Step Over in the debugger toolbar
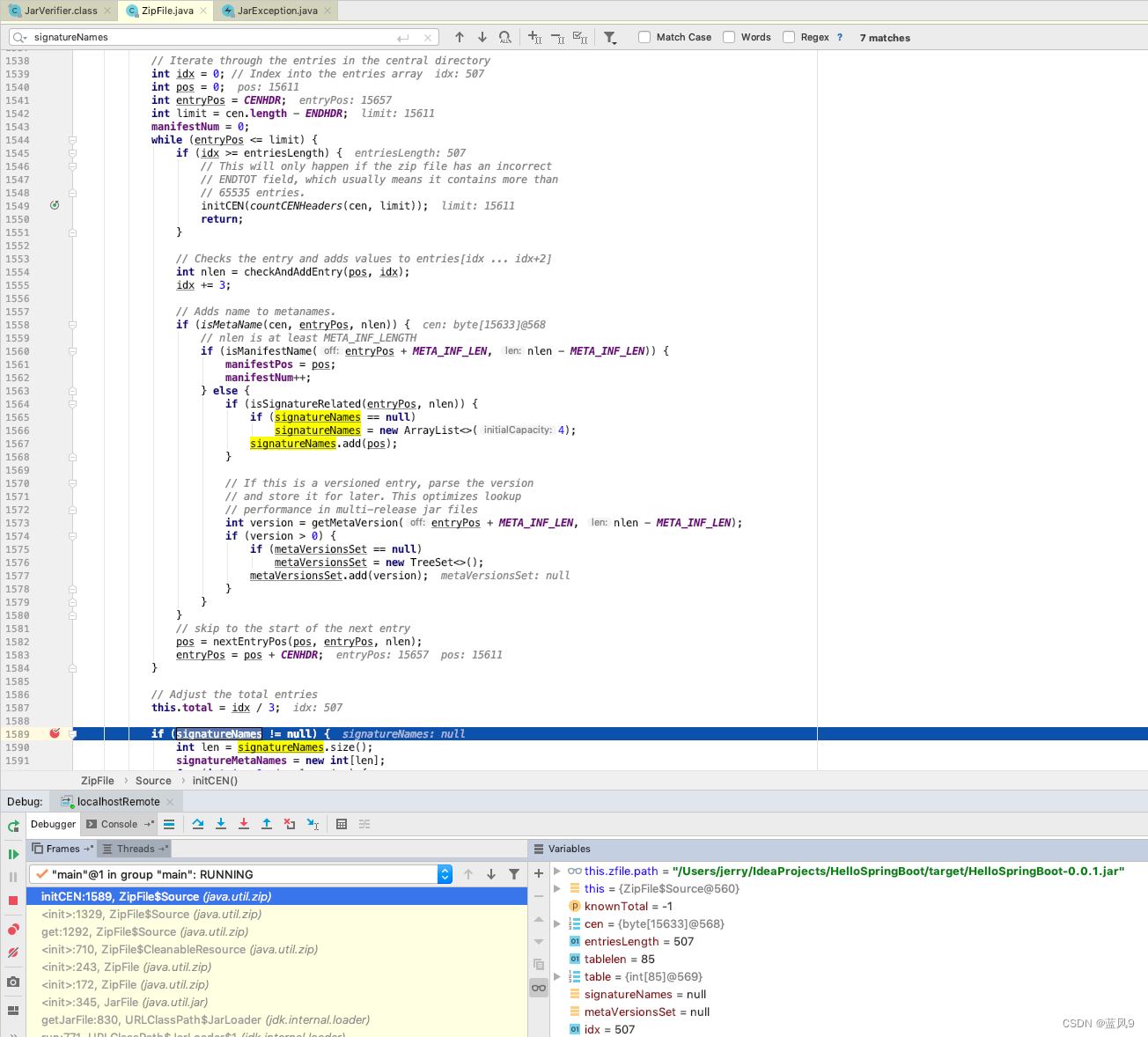 [198, 824]
